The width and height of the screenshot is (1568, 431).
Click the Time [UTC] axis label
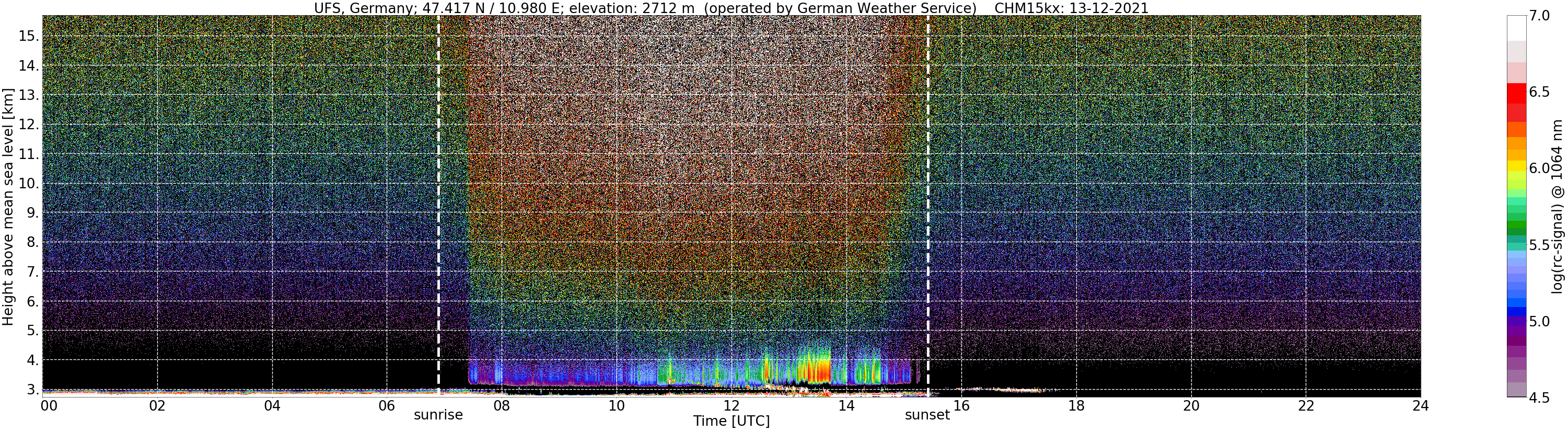731,421
